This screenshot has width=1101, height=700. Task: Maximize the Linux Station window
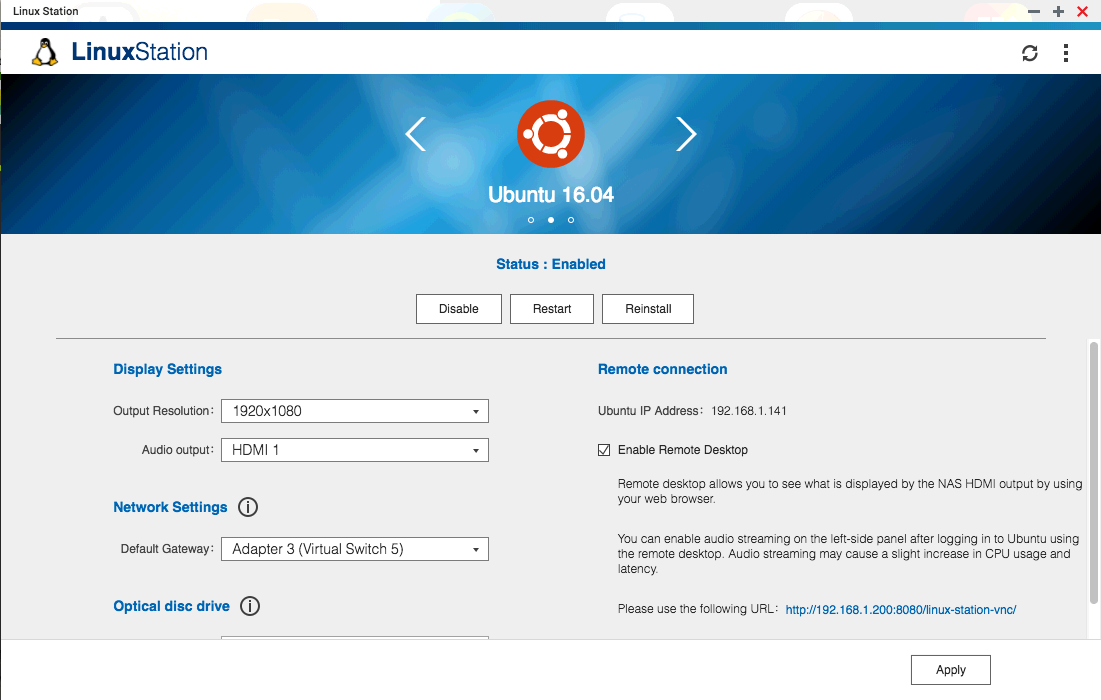point(1058,11)
